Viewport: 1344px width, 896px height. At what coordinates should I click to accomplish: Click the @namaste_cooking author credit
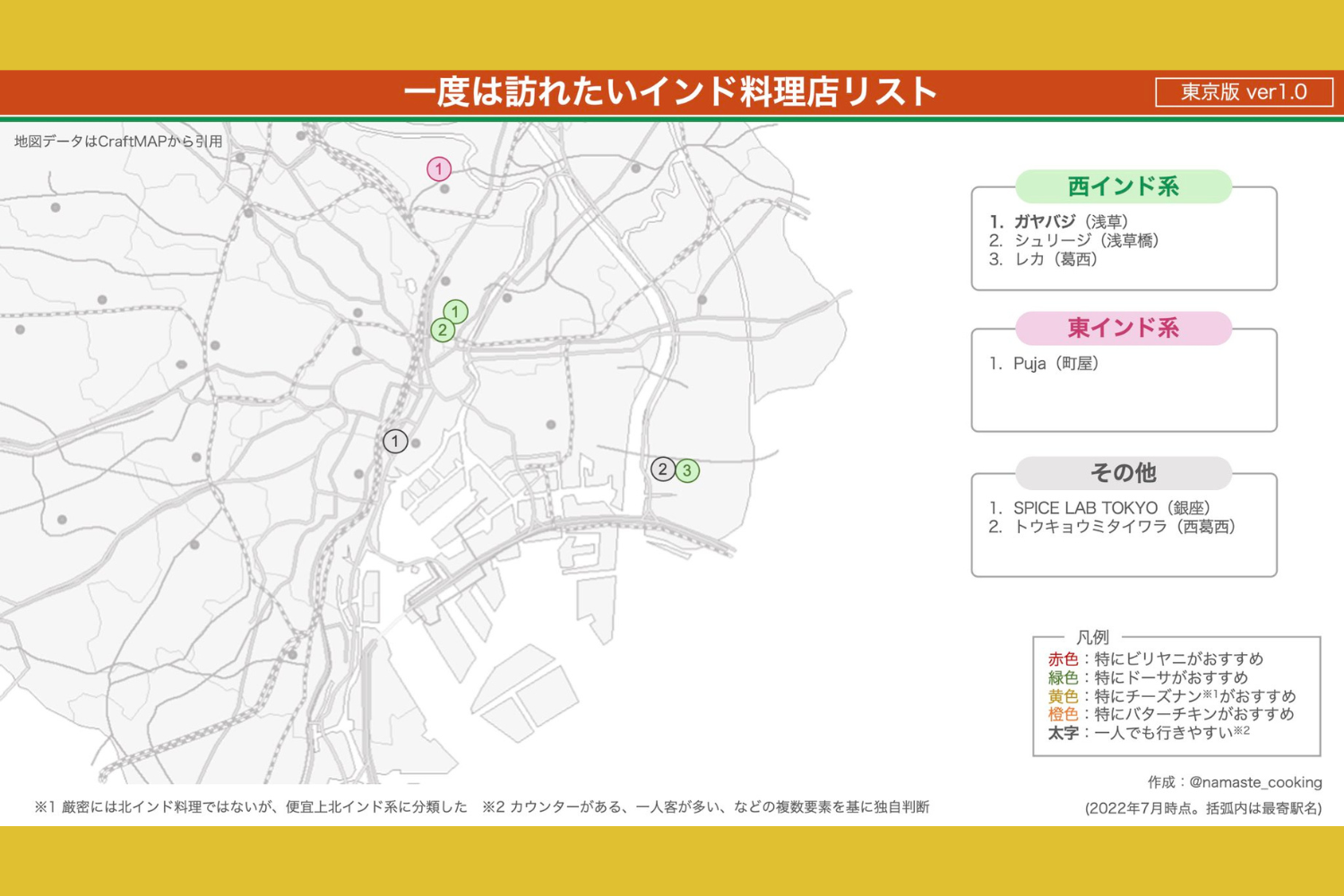(1254, 782)
